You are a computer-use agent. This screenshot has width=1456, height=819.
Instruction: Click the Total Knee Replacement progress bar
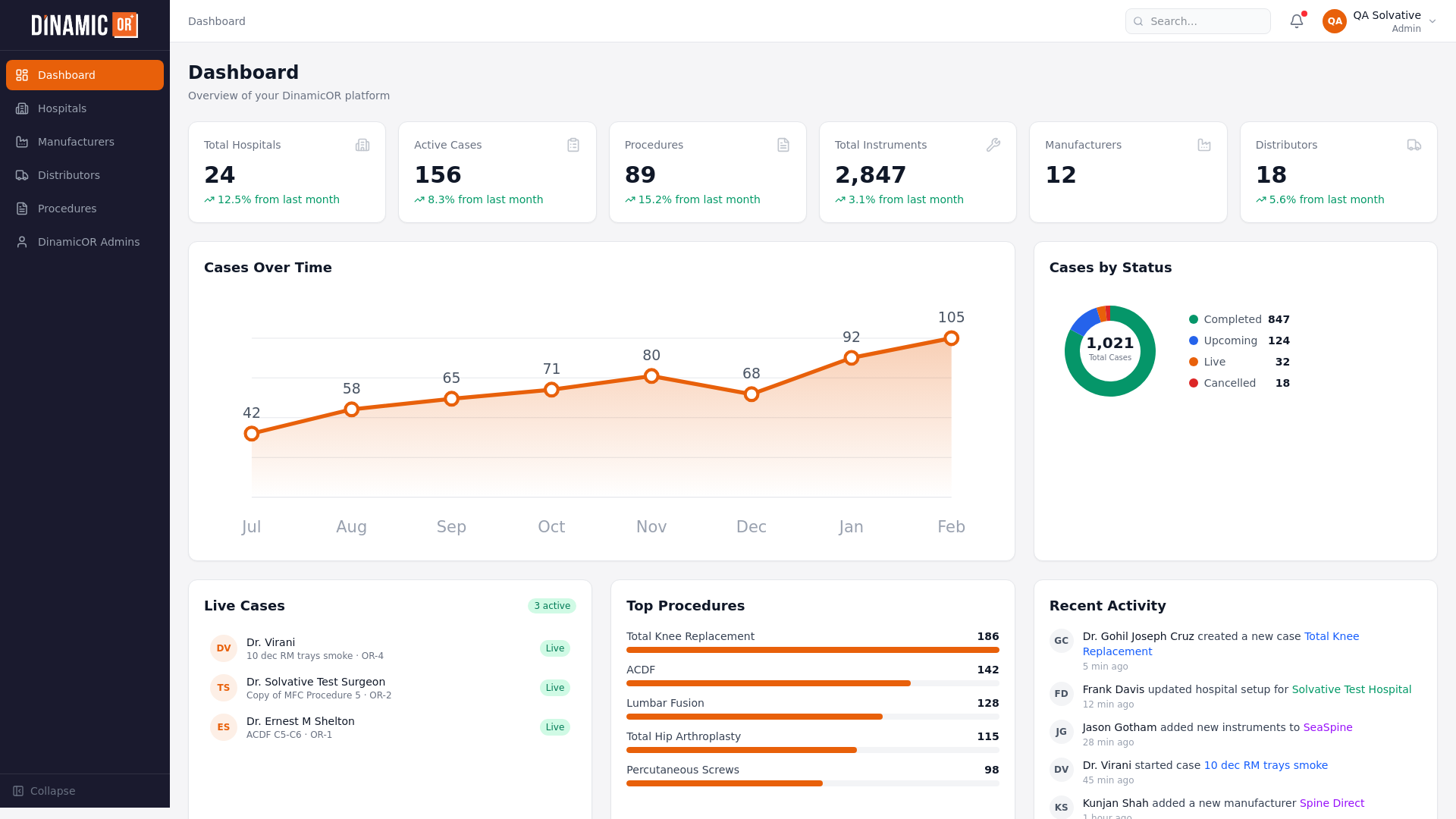(x=812, y=650)
